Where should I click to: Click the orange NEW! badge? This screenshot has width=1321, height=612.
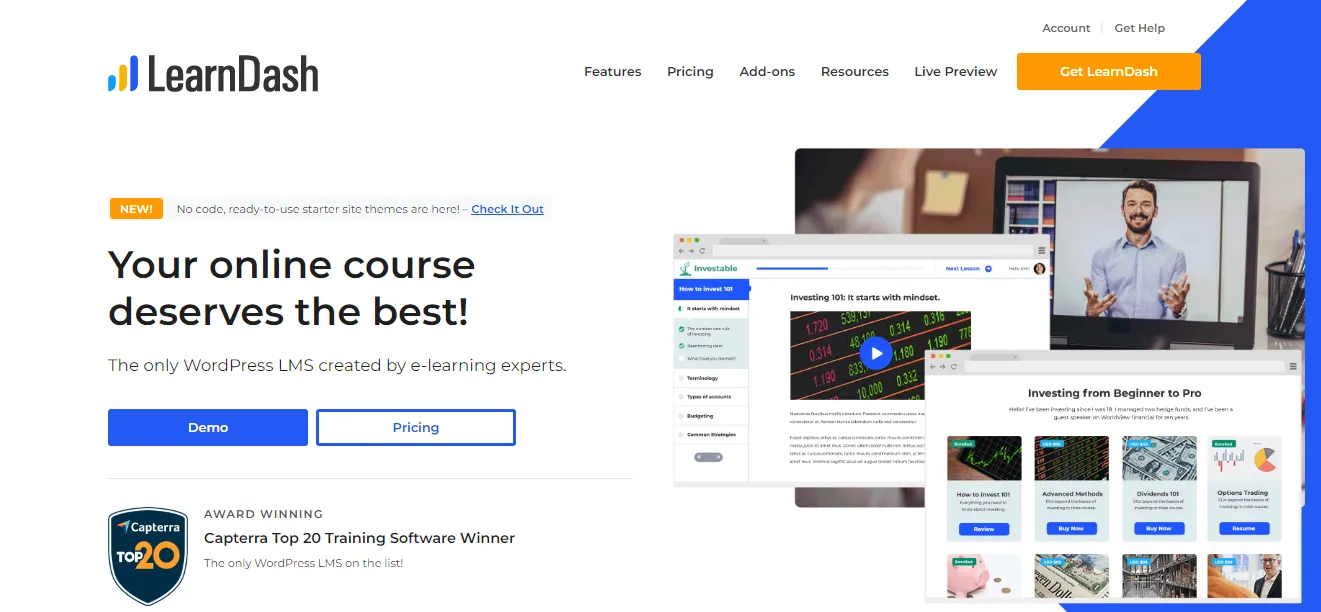tap(136, 209)
